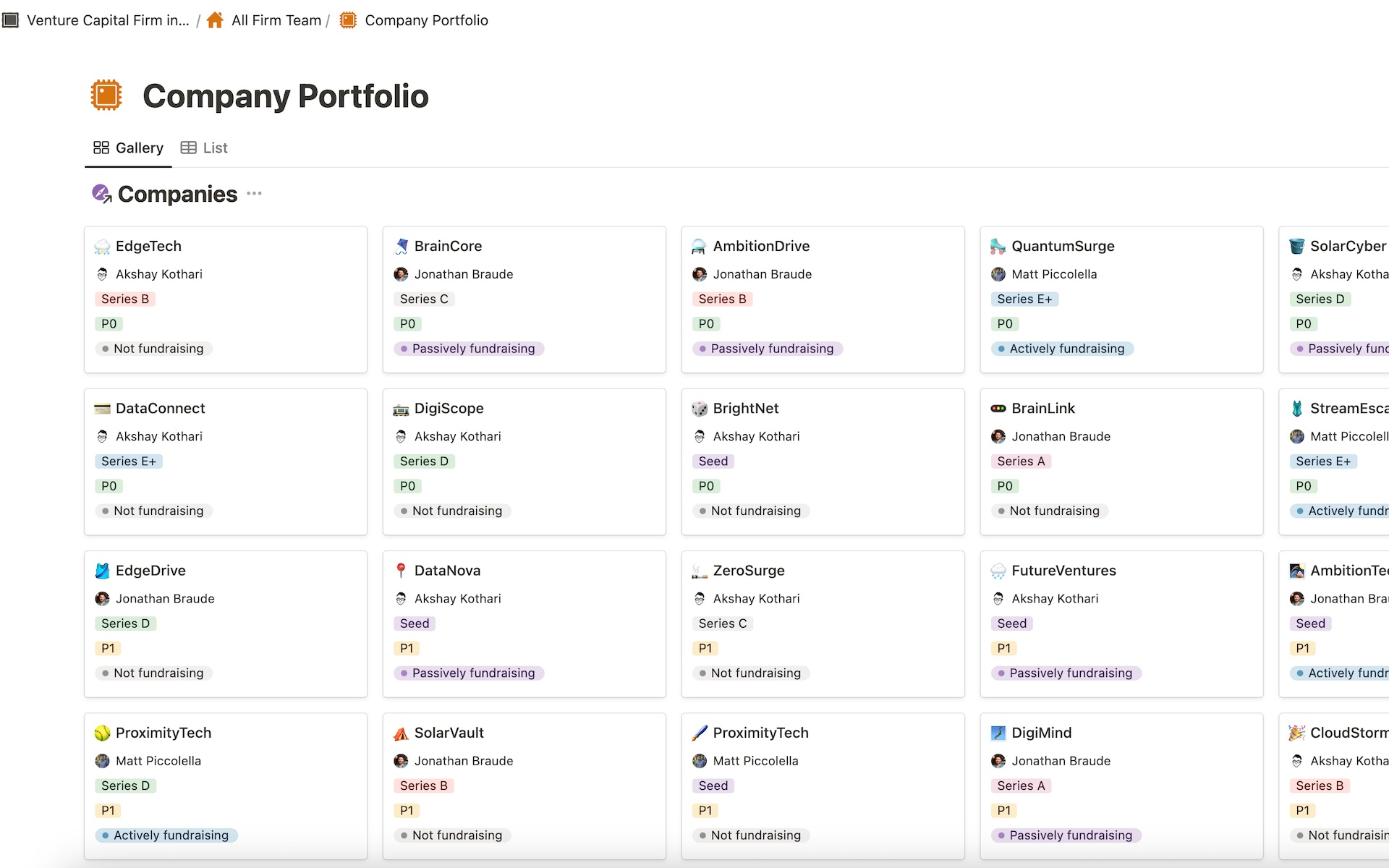Click the Companies database heading
Viewport: 1389px width, 868px height.
(177, 194)
